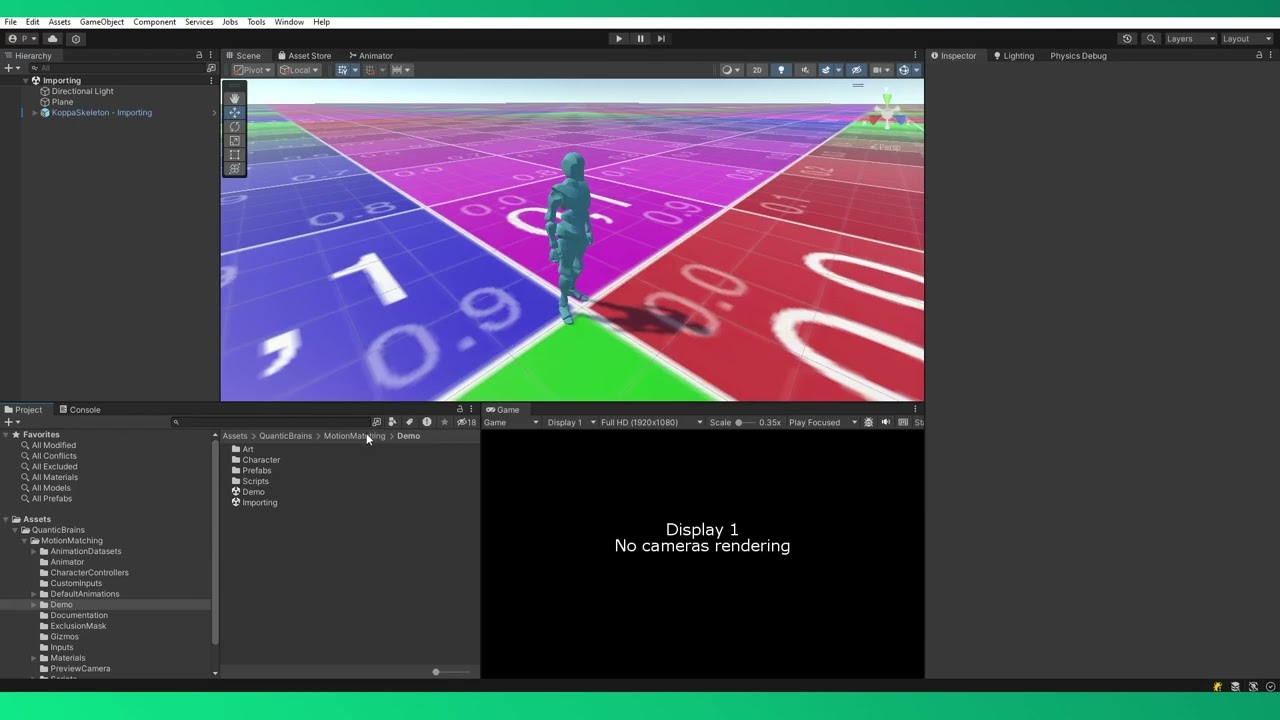Toggle the grid visibility button

(345, 70)
